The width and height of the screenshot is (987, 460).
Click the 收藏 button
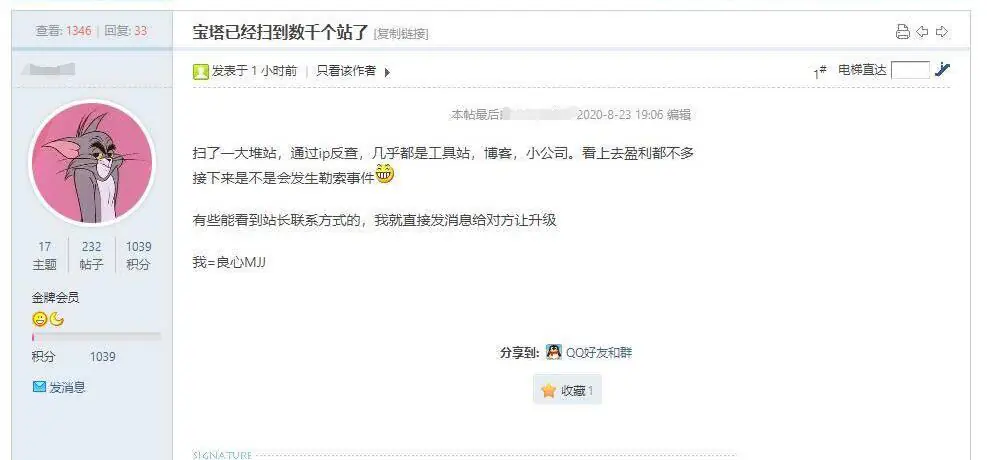(x=567, y=391)
